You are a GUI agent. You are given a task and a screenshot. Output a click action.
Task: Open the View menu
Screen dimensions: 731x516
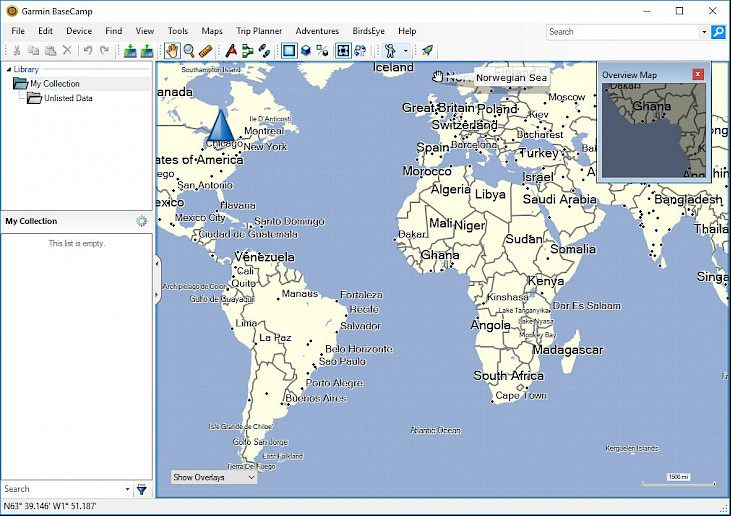(145, 31)
